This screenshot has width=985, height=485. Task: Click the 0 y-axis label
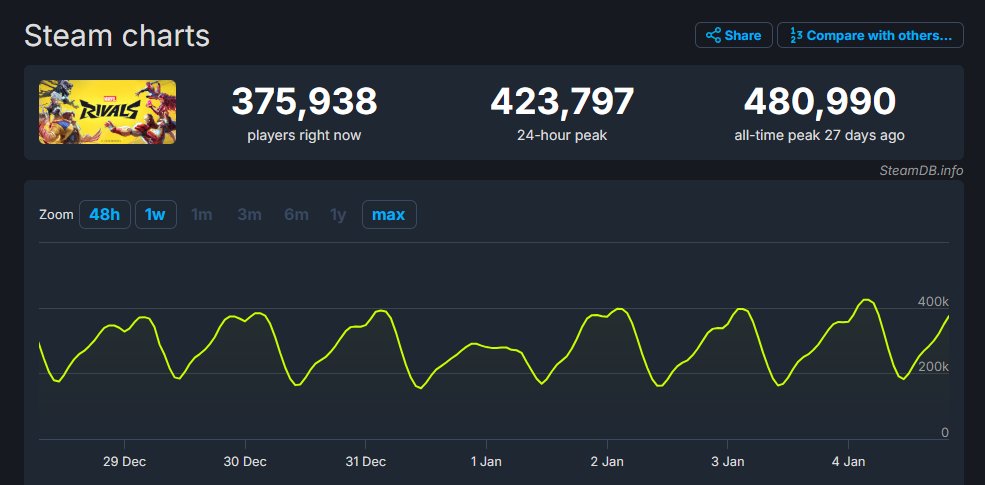[945, 433]
